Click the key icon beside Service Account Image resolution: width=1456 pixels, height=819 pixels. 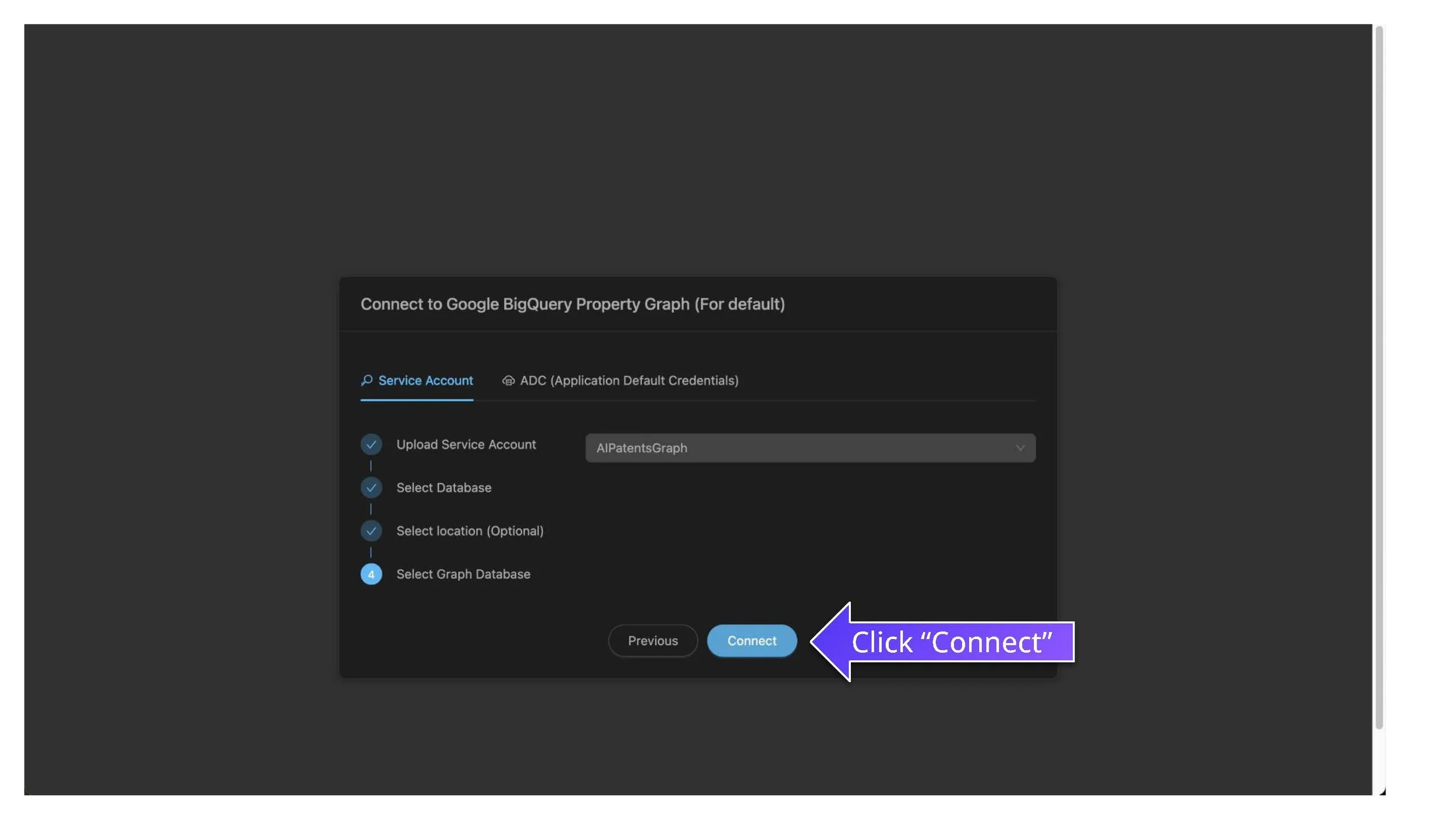click(366, 380)
